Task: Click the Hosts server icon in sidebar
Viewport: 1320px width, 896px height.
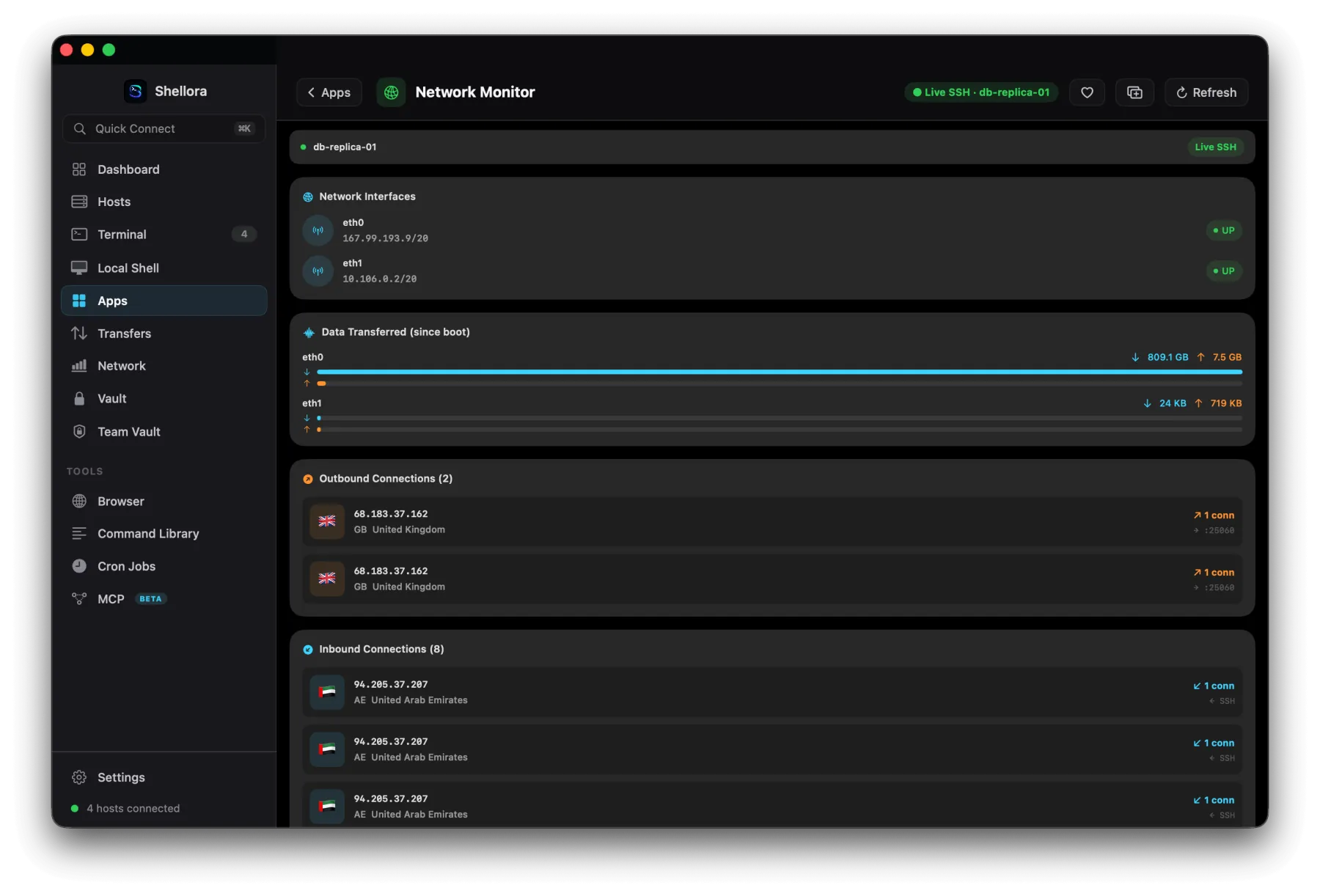Action: pos(79,202)
